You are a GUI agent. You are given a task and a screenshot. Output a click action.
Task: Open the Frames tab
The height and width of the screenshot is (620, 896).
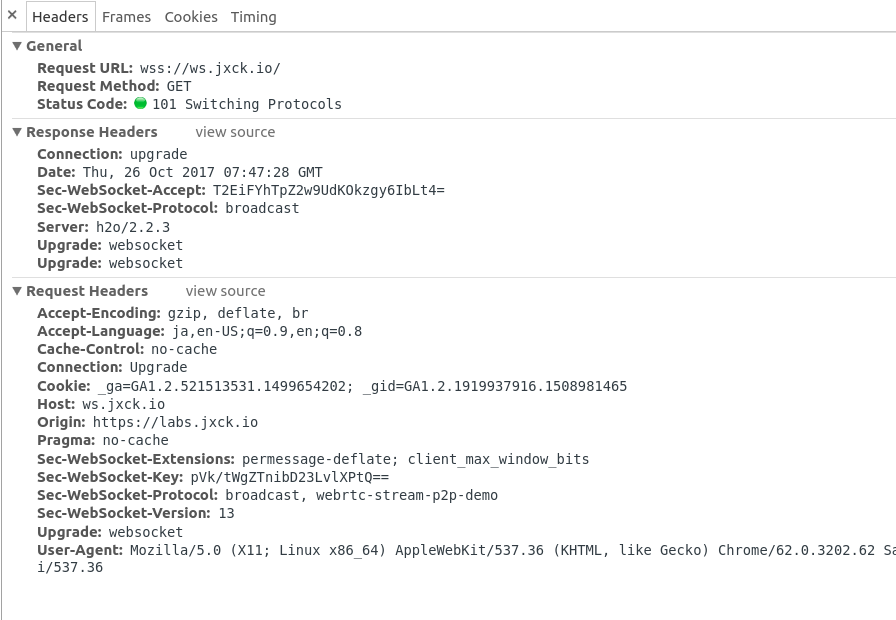[126, 17]
